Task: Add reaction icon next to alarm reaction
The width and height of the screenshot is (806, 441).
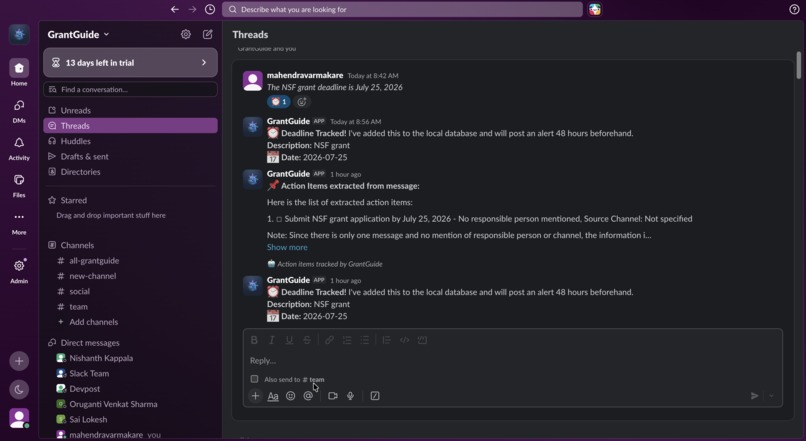Action: click(x=302, y=102)
